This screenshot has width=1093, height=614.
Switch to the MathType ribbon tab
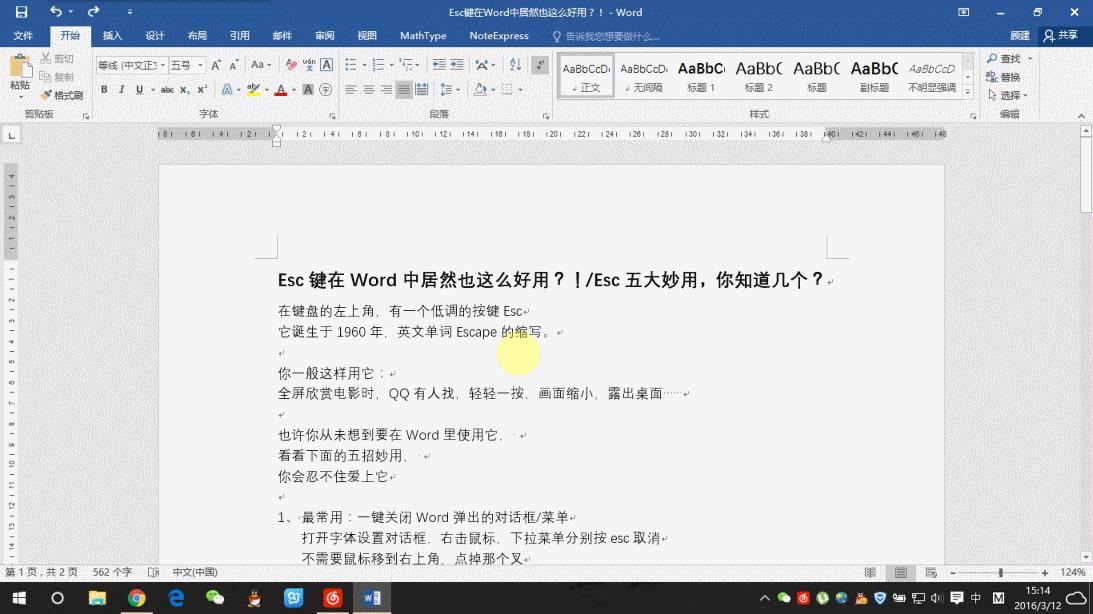(422, 35)
